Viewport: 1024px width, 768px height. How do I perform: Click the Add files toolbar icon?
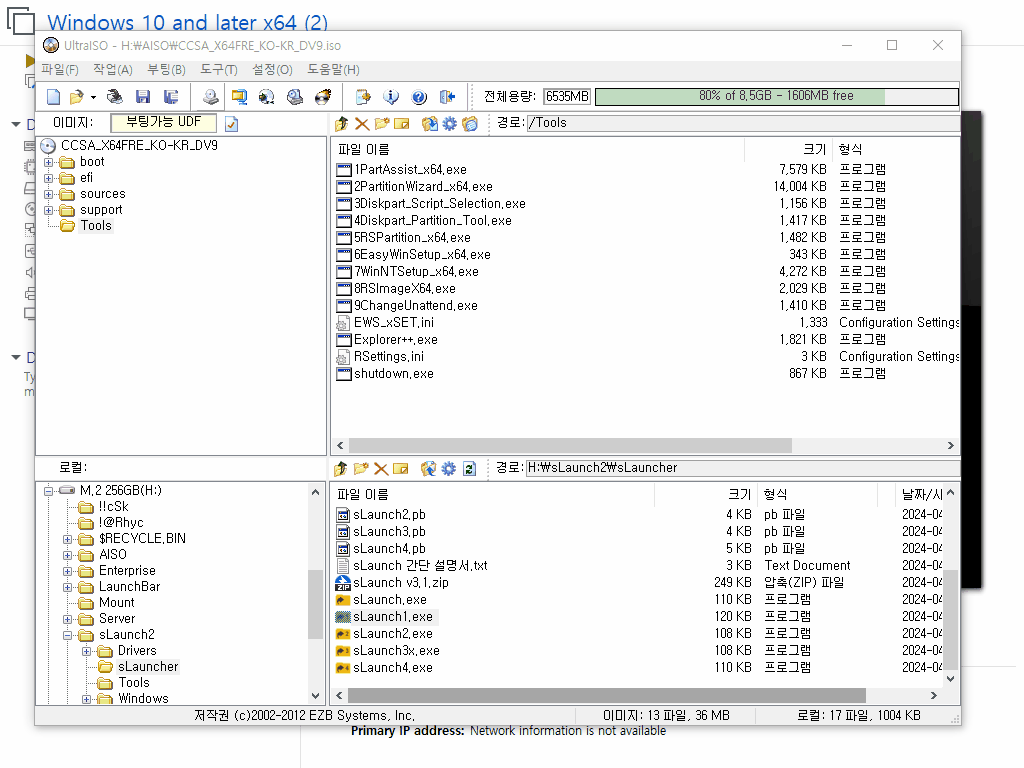click(x=363, y=97)
